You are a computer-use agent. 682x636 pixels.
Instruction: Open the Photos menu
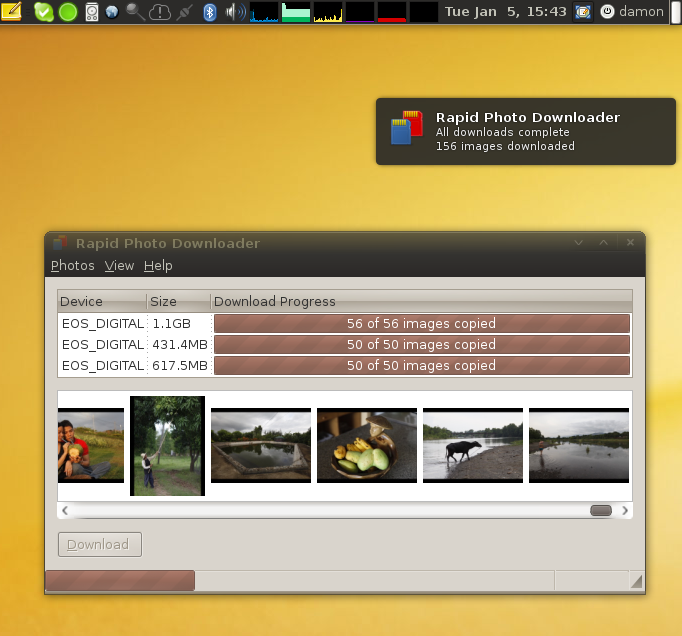pyautogui.click(x=72, y=265)
